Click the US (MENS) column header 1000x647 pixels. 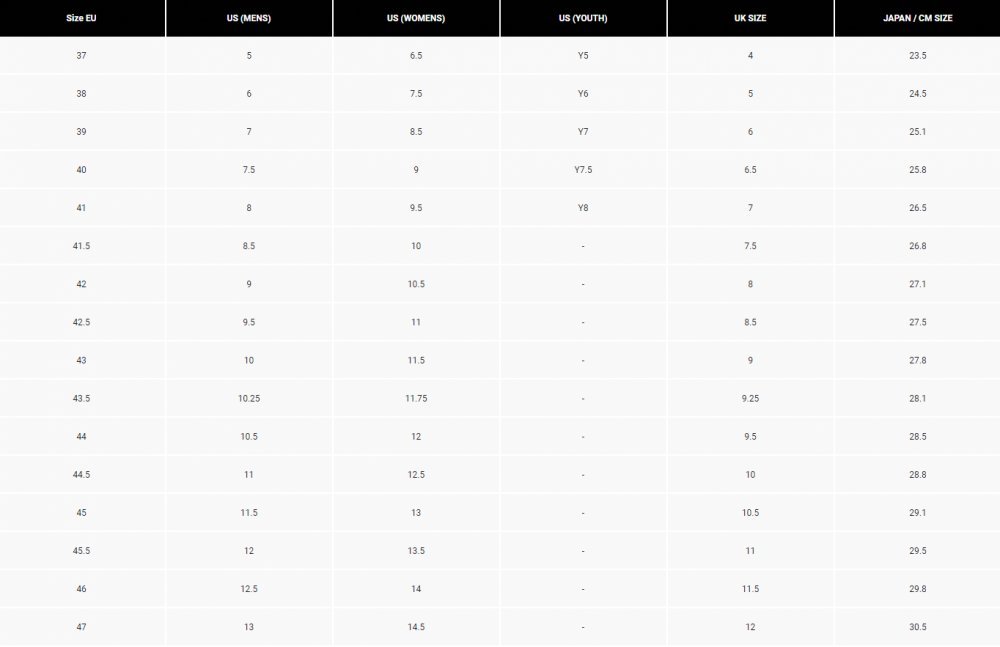pyautogui.click(x=249, y=18)
